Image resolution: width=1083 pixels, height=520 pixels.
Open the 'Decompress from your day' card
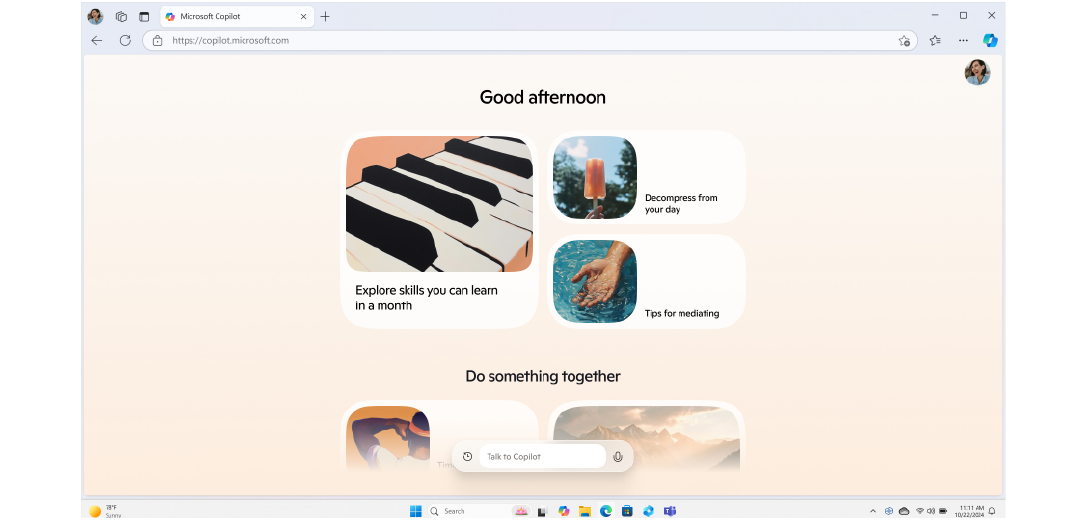coord(646,178)
